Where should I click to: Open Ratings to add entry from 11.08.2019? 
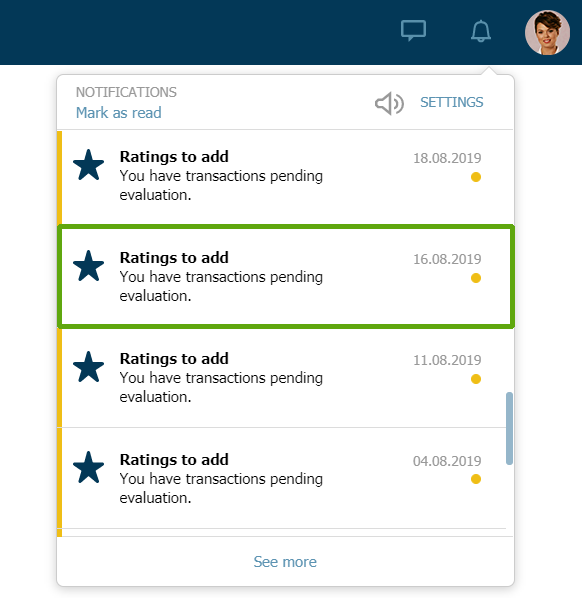click(x=285, y=378)
